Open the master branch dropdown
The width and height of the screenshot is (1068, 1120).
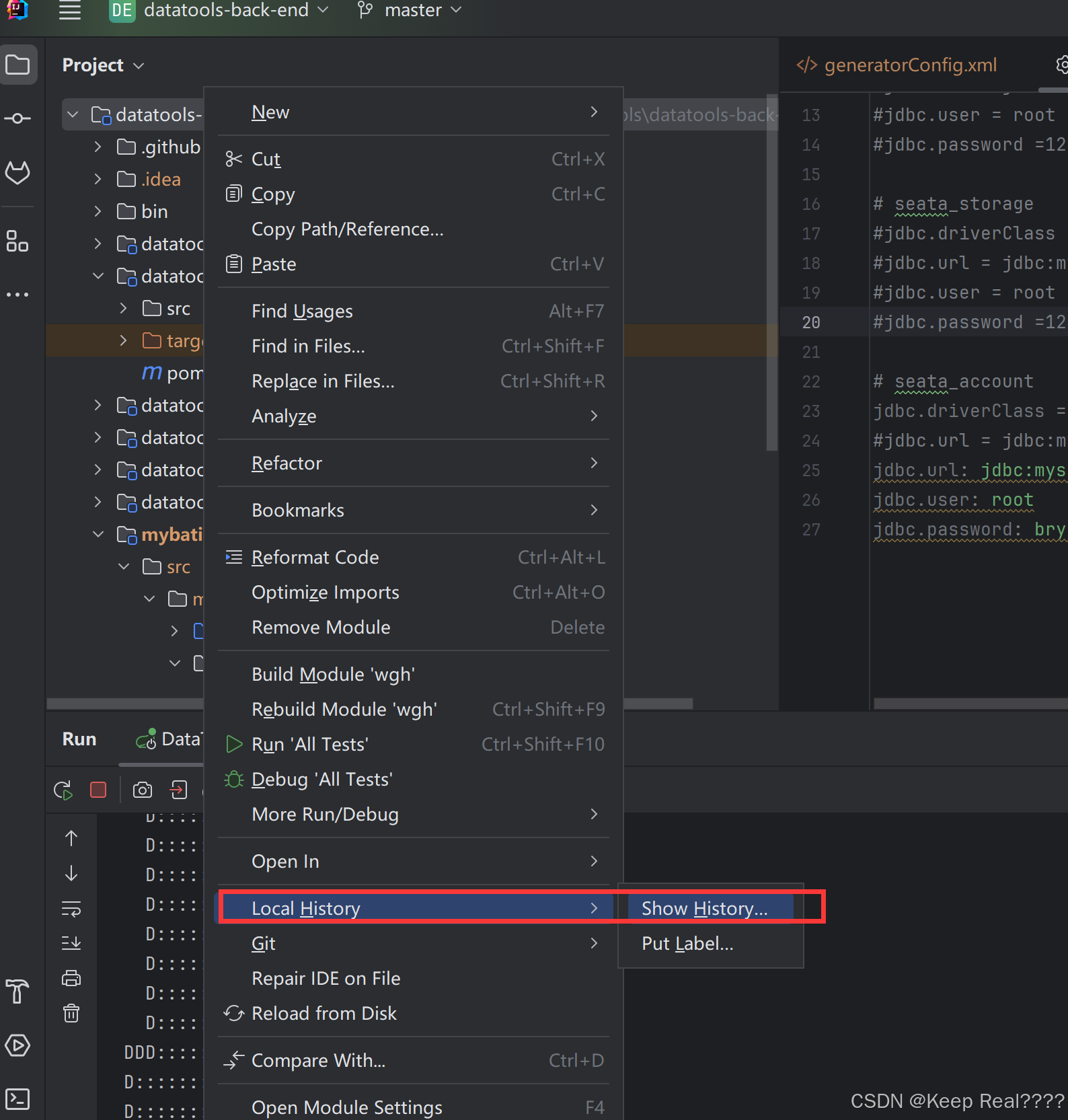pyautogui.click(x=410, y=10)
